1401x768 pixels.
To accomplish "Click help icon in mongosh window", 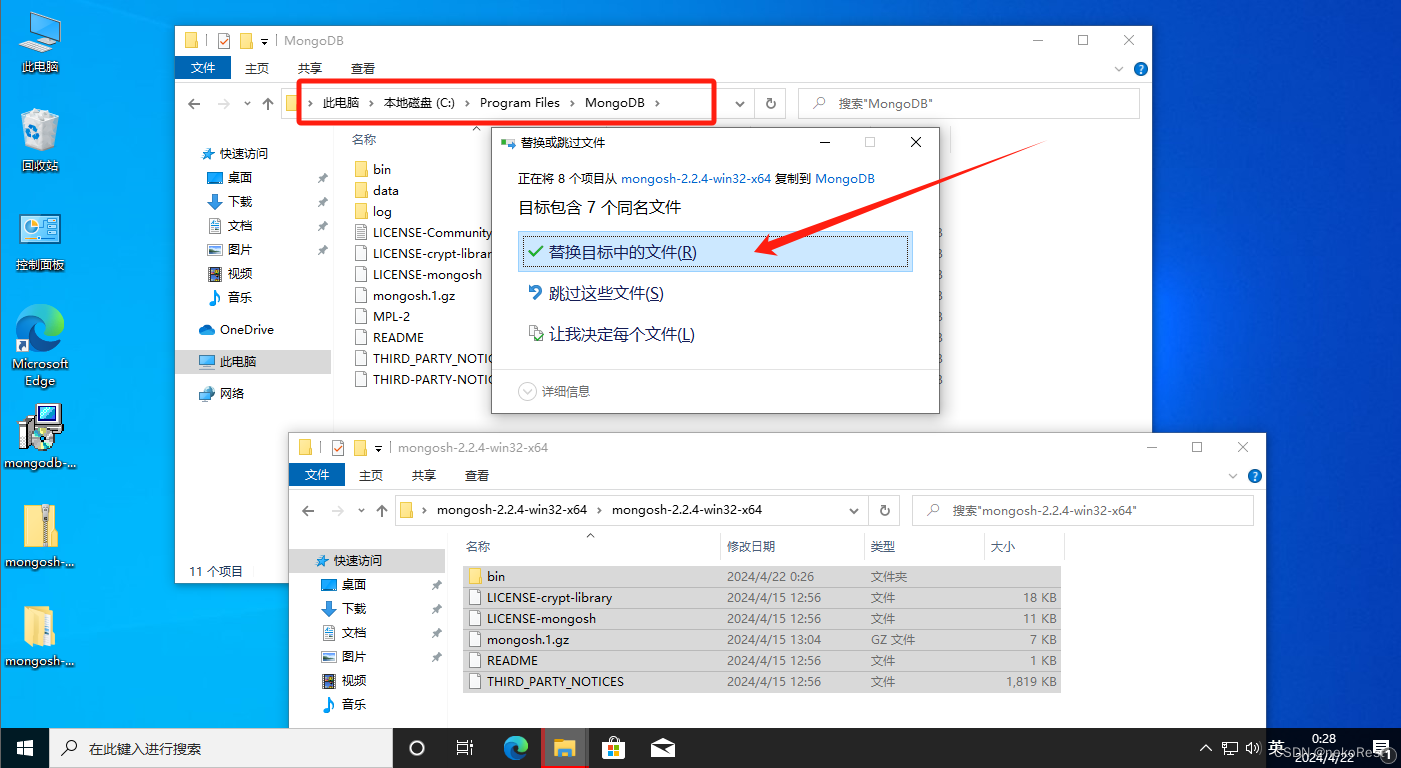I will [x=1255, y=476].
